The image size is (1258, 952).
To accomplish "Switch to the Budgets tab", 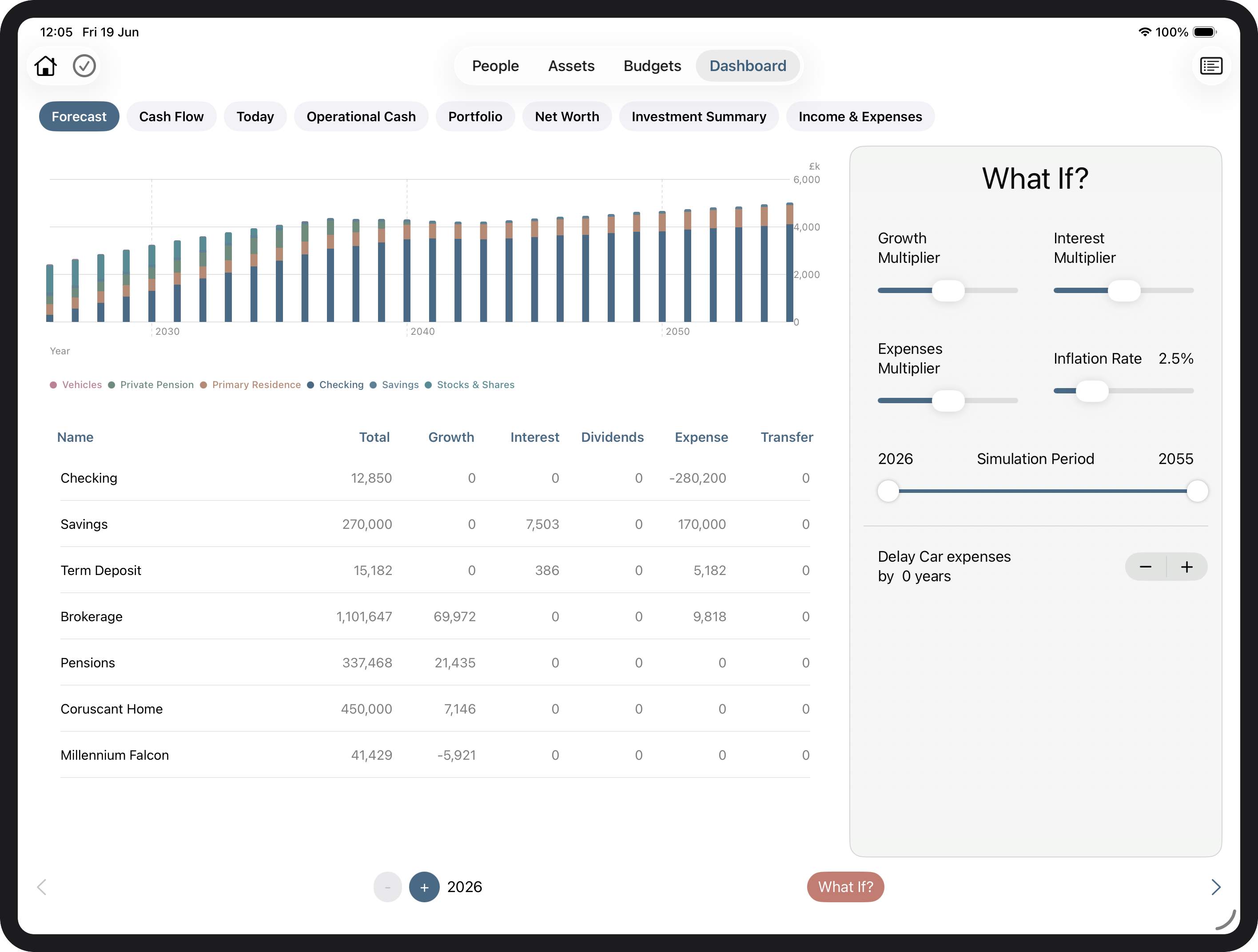I will pyautogui.click(x=652, y=66).
